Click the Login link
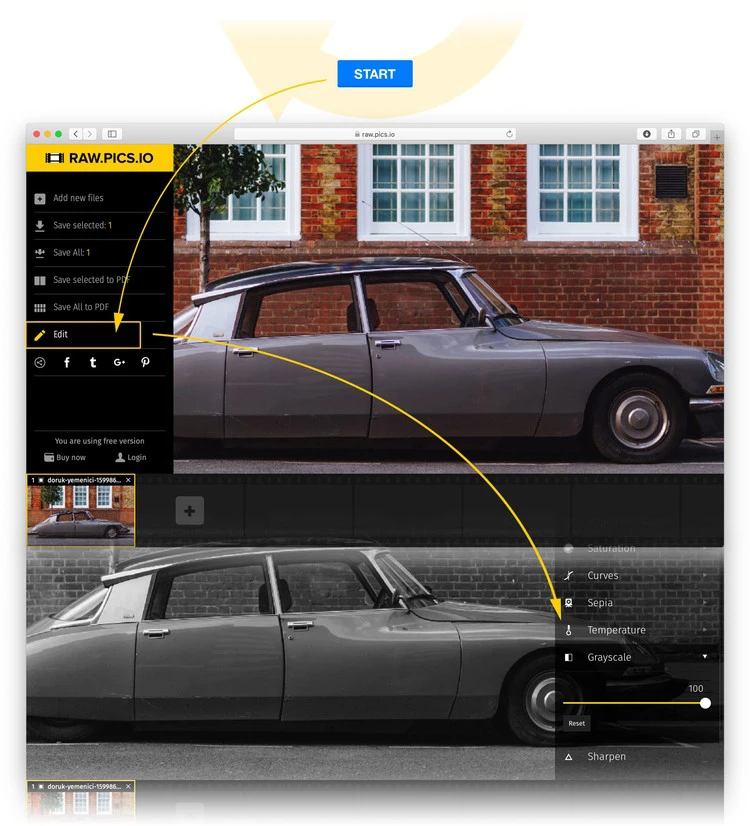The width and height of the screenshot is (750, 826). tap(131, 457)
